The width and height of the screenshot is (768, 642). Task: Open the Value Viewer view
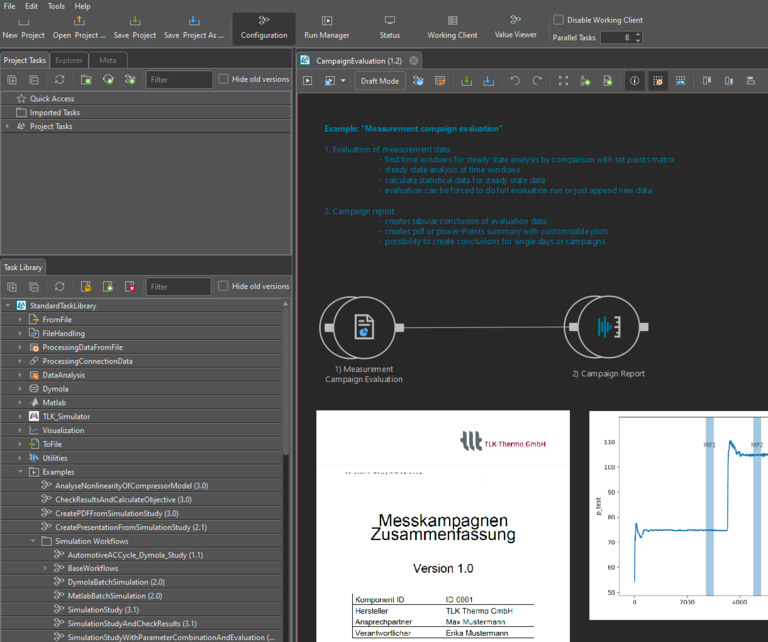point(515,27)
